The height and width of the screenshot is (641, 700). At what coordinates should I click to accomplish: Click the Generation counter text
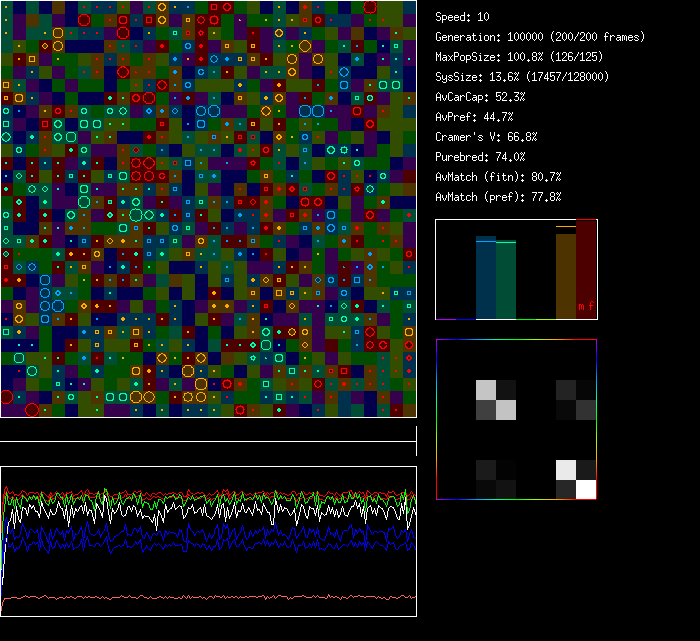(x=540, y=37)
